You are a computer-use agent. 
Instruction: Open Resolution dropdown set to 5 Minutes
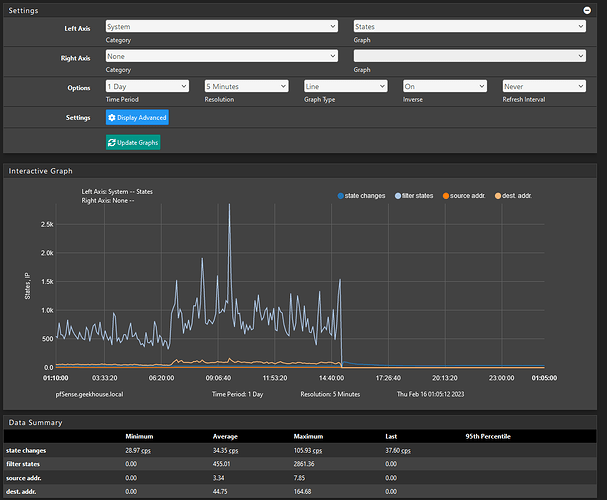pyautogui.click(x=246, y=87)
